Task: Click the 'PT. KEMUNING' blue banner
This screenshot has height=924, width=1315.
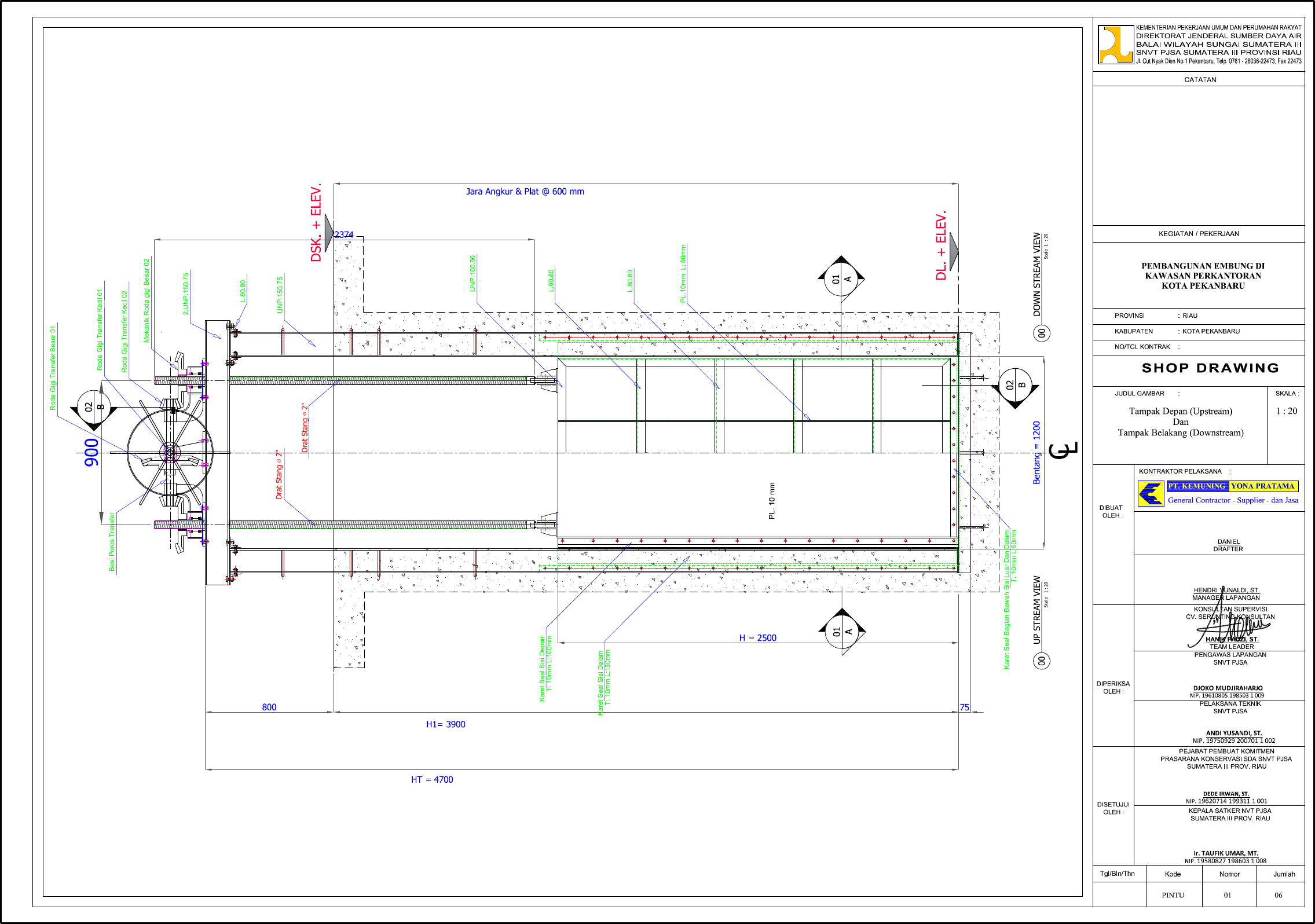Action: tap(1197, 486)
